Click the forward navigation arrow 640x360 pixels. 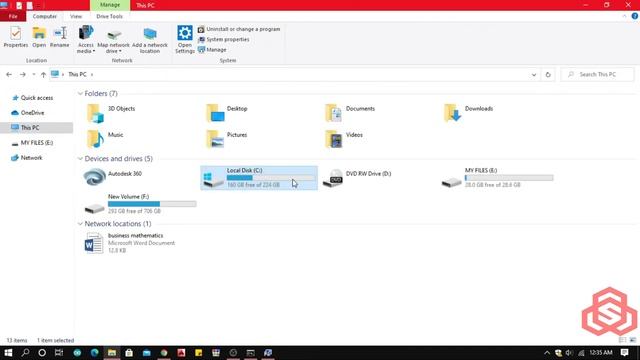23,75
